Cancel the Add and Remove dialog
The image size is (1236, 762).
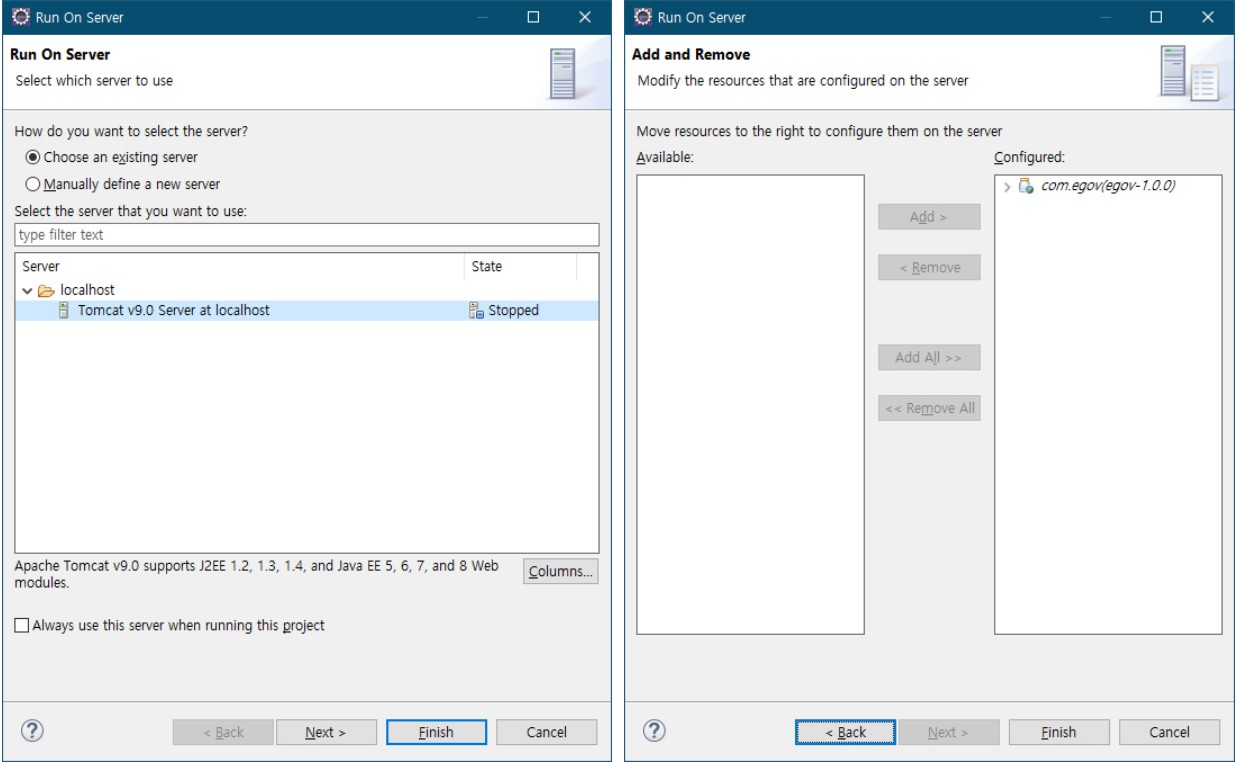tap(1170, 732)
